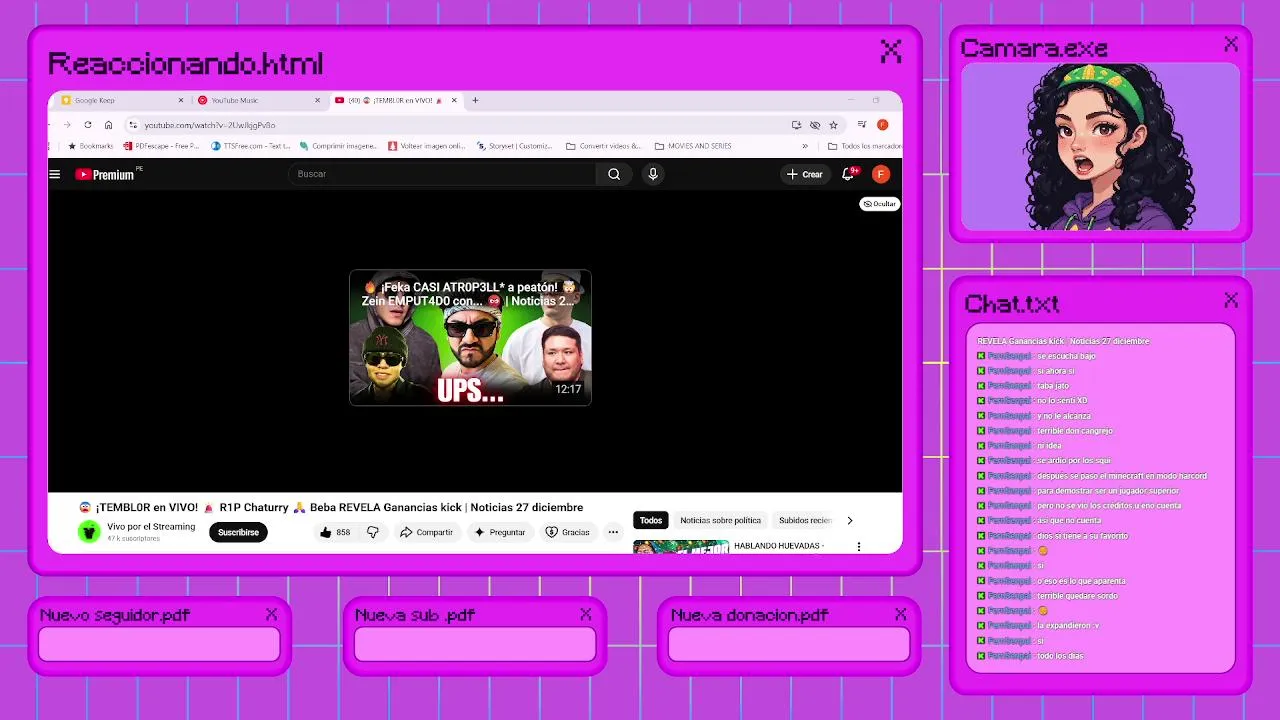Open the YouTube hamburger guide menu

pos(55,174)
